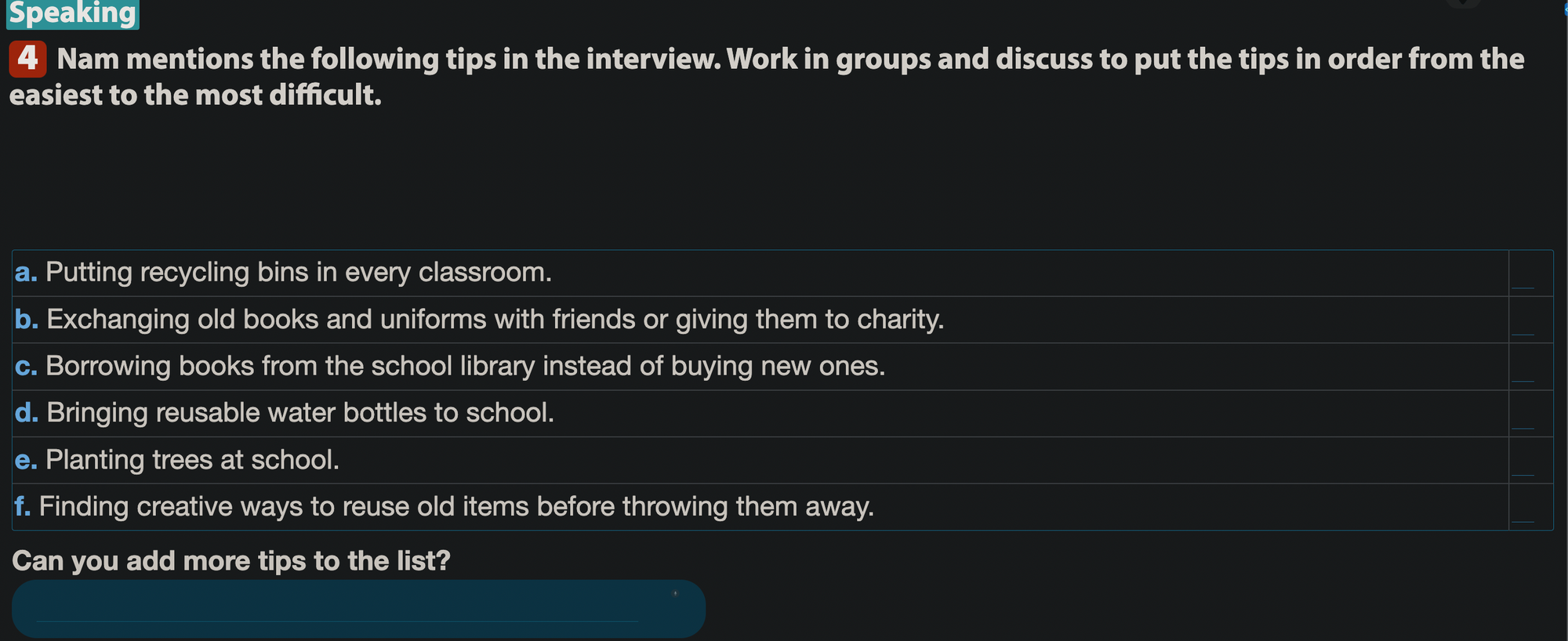Image resolution: width=1568 pixels, height=641 pixels.
Task: Click the "Putting recycling bins in every classroom" row
Action: coord(299,273)
